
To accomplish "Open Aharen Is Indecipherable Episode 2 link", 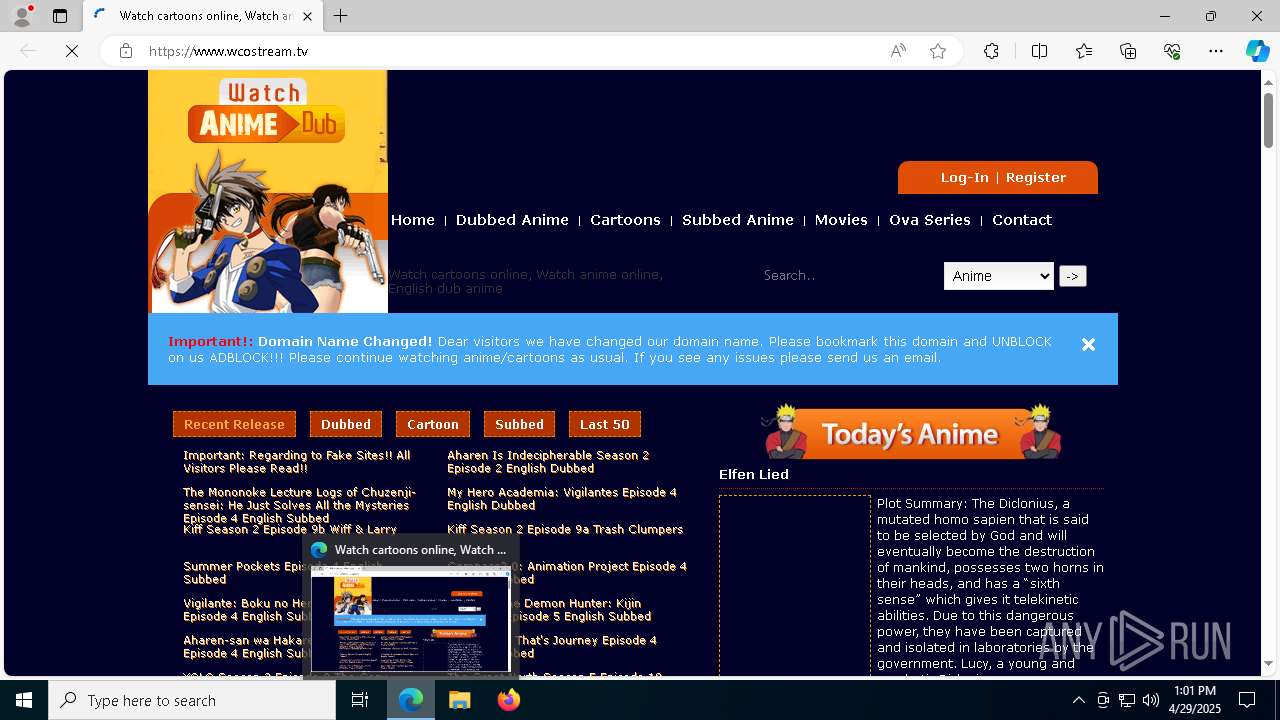I will (x=548, y=462).
